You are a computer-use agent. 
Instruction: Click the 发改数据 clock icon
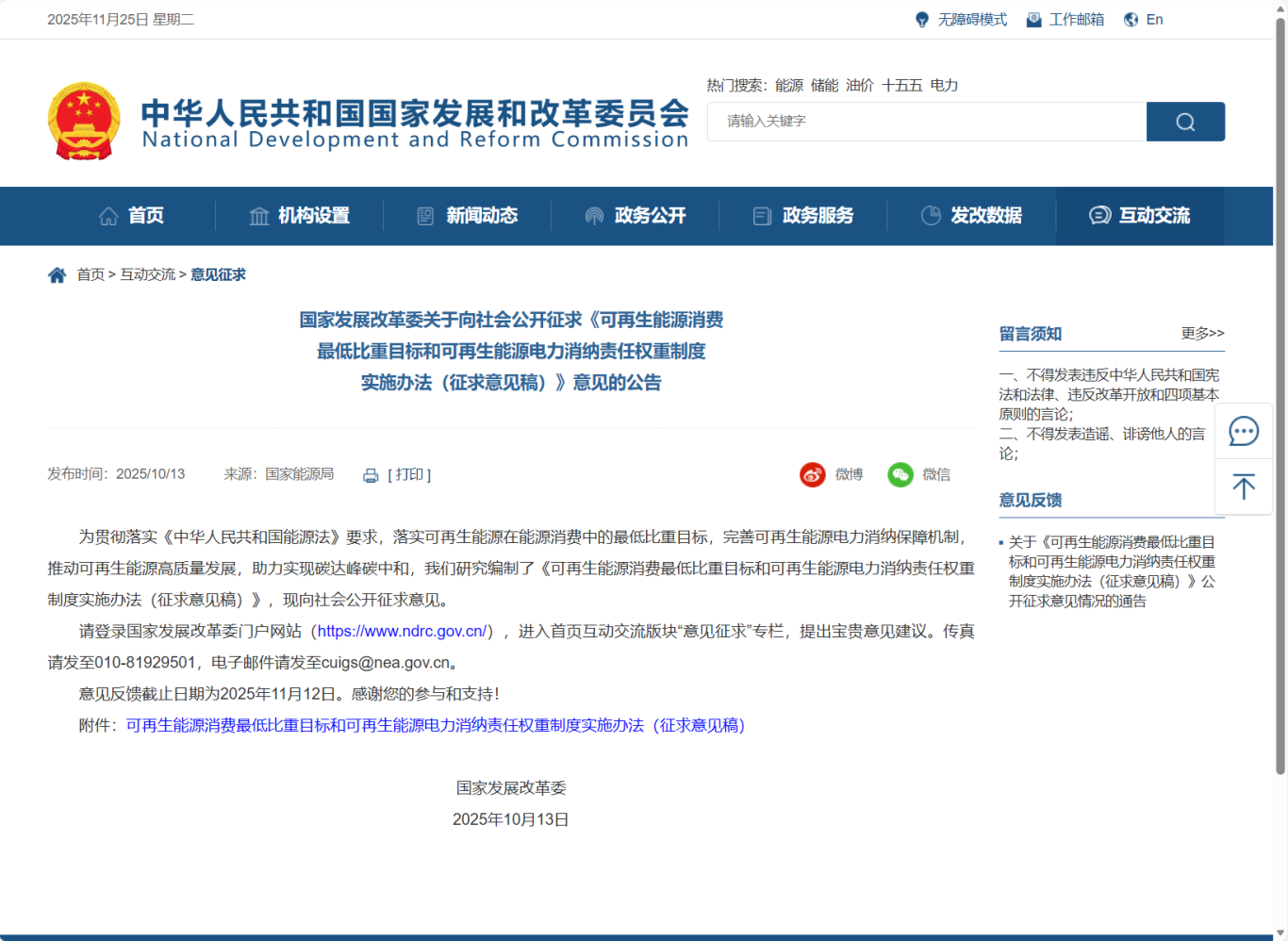(x=930, y=215)
